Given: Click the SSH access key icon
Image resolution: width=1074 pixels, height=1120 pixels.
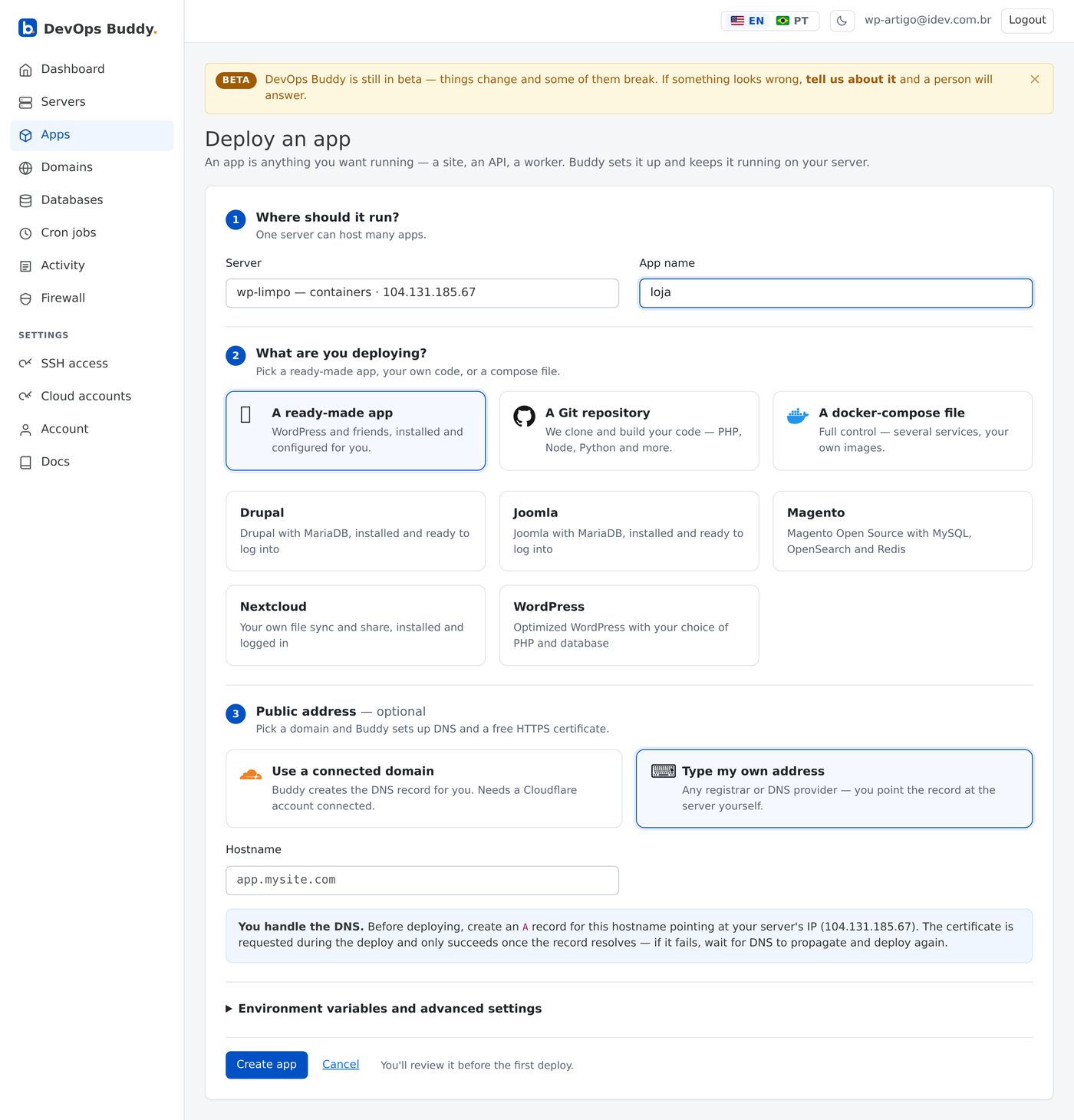Looking at the screenshot, I should [25, 364].
